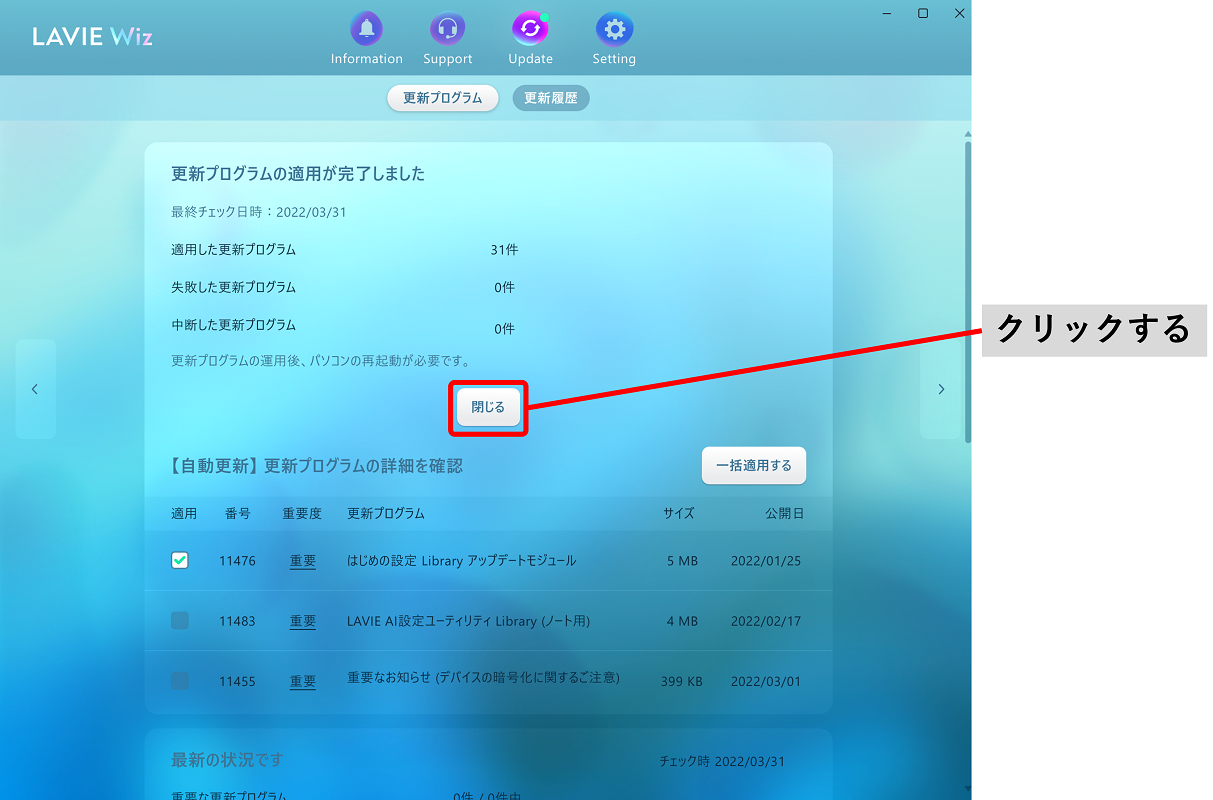The width and height of the screenshot is (1213, 800).
Task: Click scrollbar up arrow
Action: click(x=967, y=133)
